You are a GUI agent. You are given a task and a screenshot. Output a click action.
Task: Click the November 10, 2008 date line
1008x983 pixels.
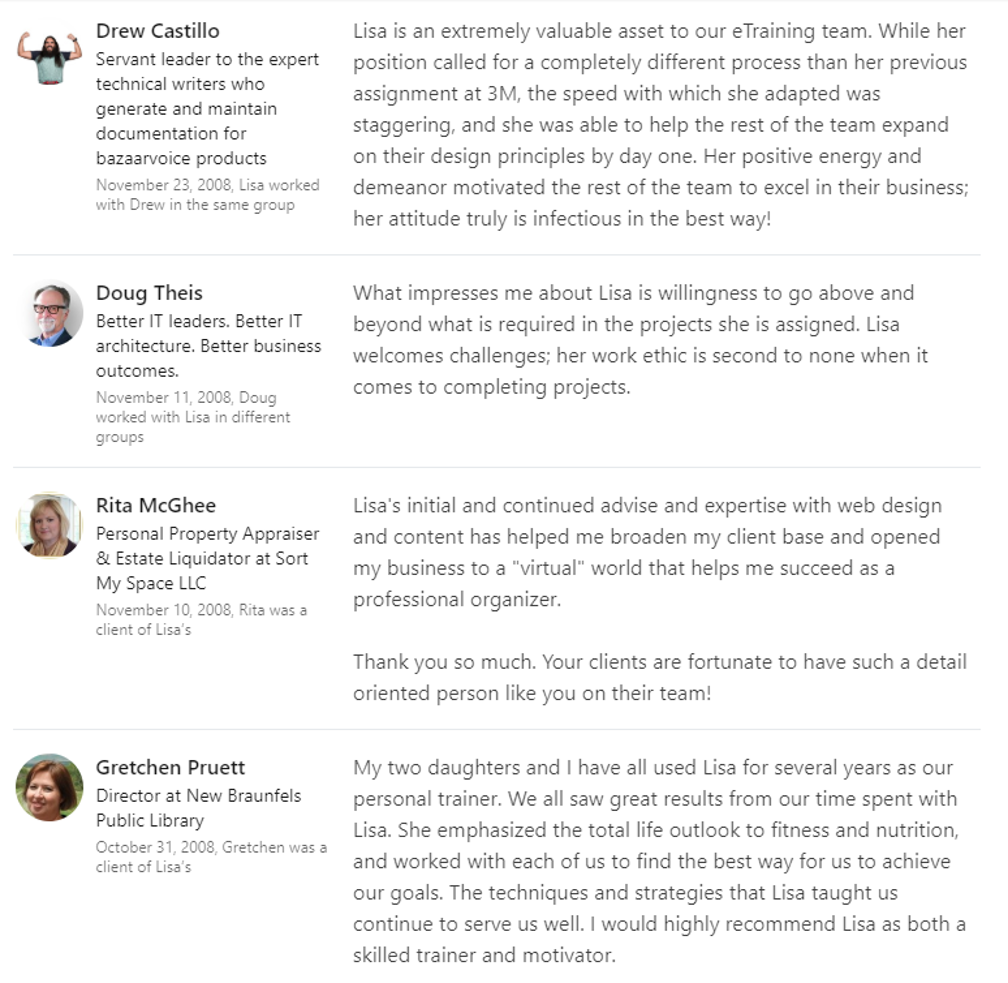201,620
